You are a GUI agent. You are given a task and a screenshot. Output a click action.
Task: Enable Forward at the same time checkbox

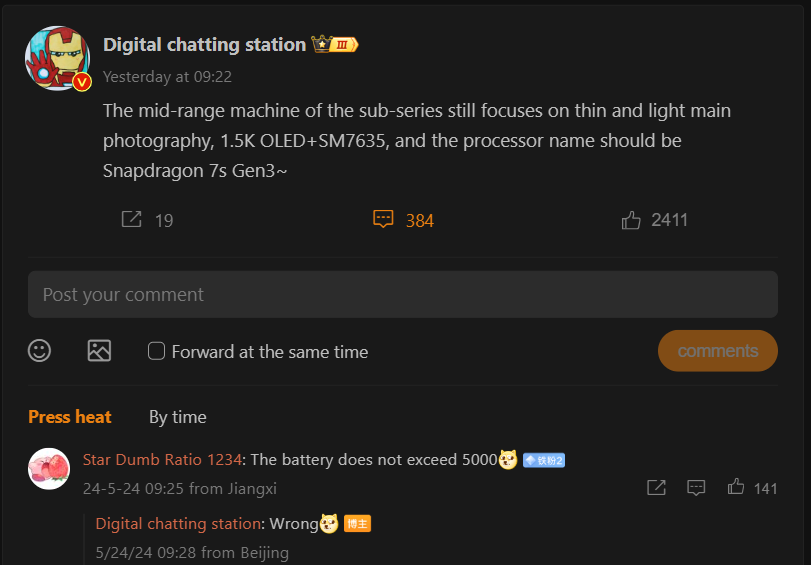pos(156,351)
